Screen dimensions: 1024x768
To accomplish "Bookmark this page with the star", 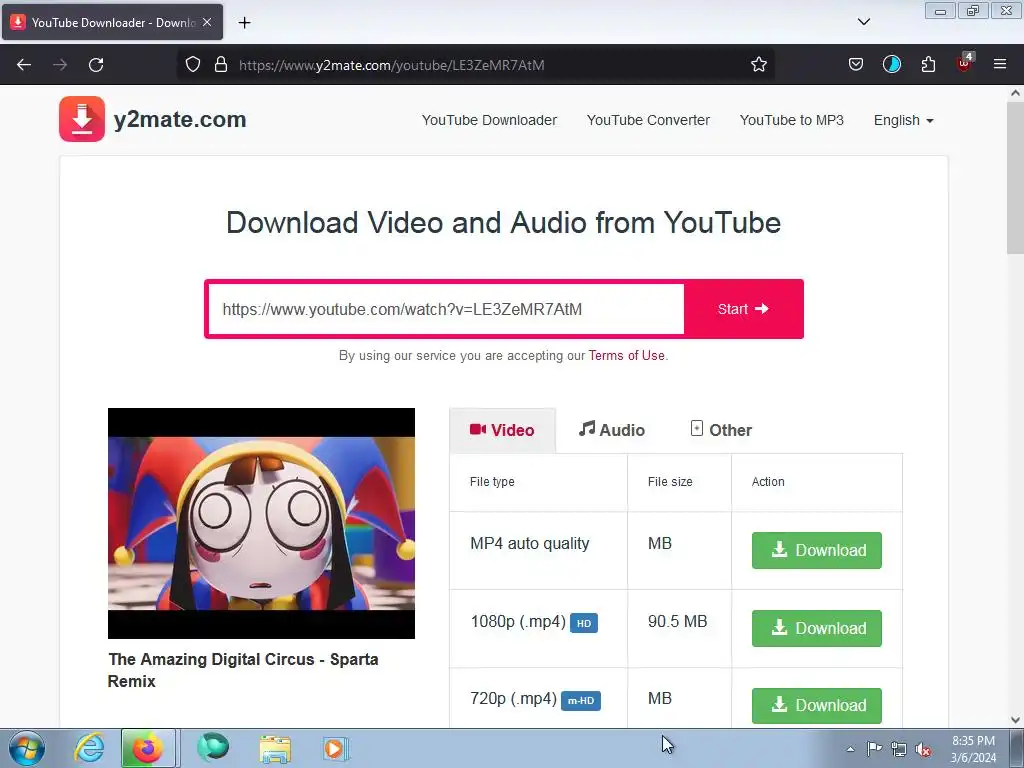I will tap(758, 64).
